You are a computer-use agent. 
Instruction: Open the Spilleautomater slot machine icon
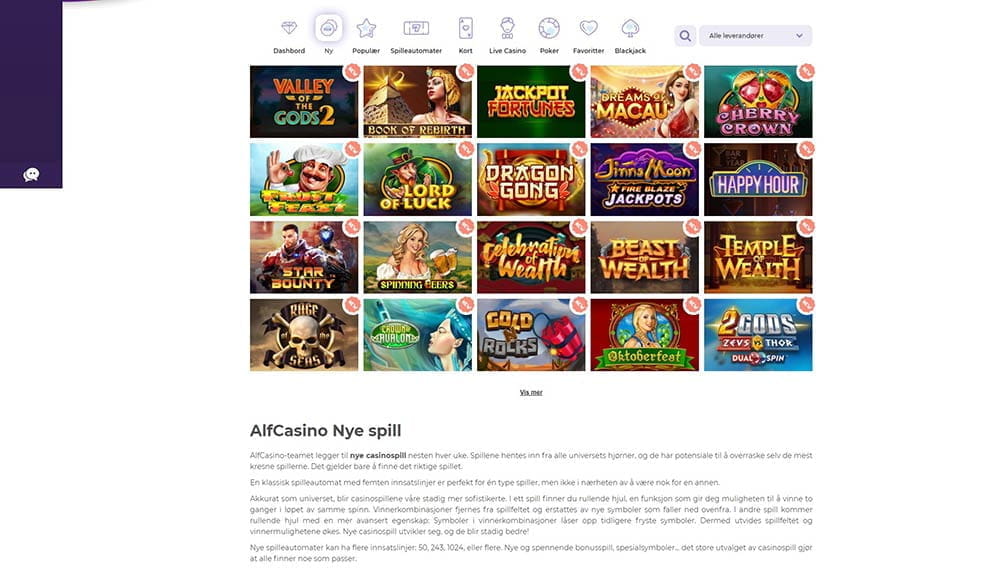[416, 28]
